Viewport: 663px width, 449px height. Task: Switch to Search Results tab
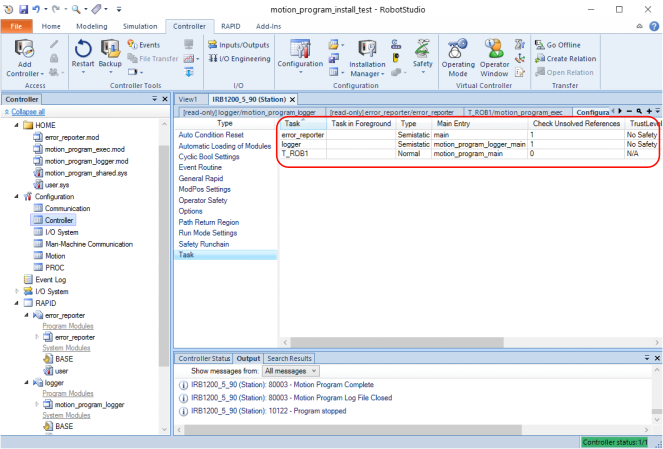pos(290,359)
